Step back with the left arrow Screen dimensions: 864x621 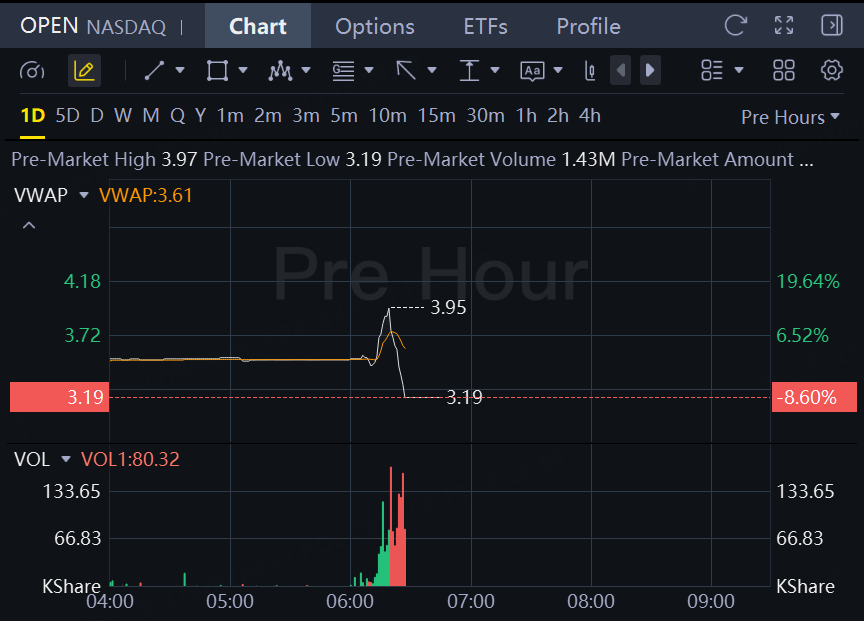pos(620,71)
